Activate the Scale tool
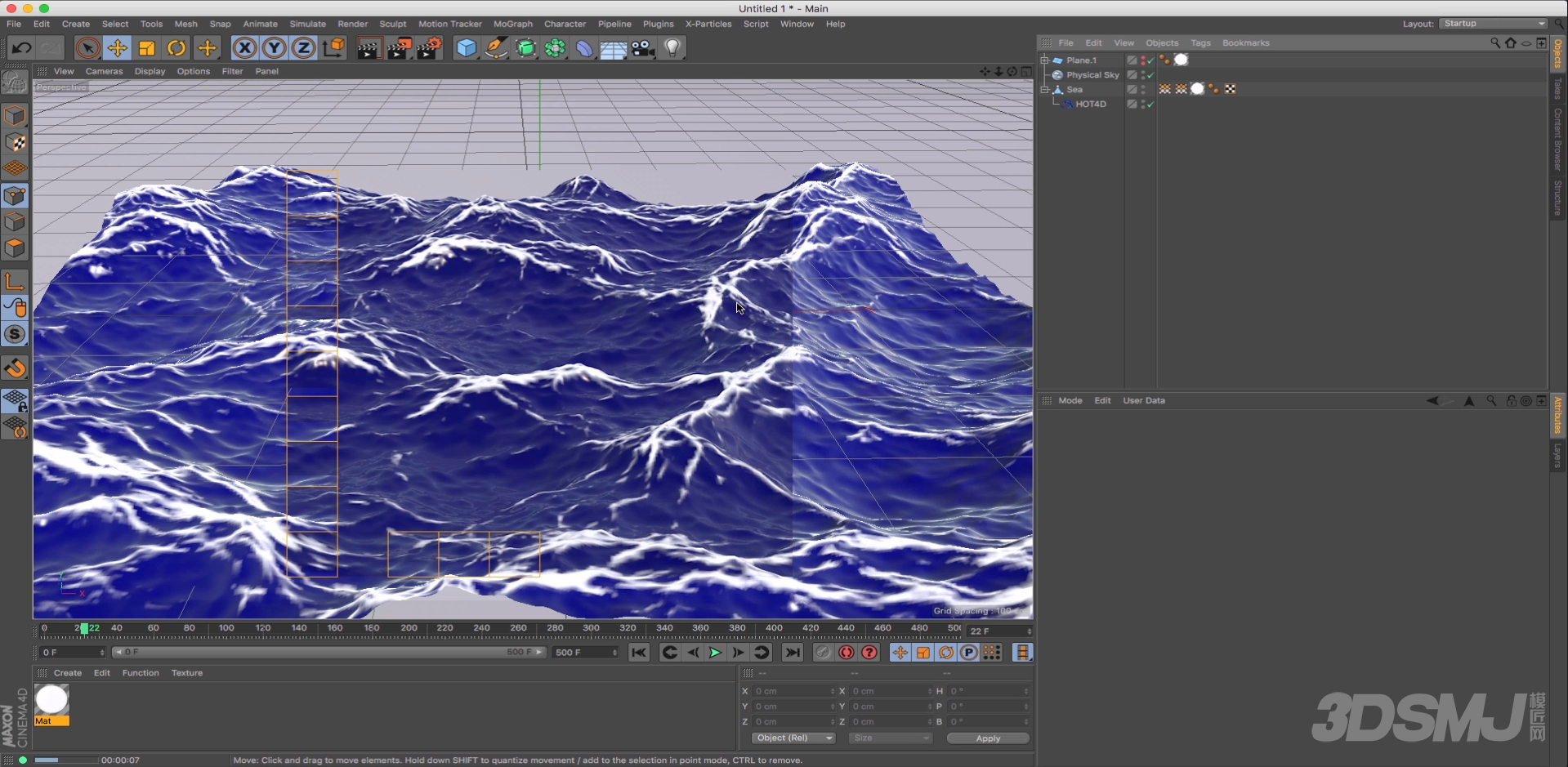This screenshot has width=1568, height=767. 147,48
